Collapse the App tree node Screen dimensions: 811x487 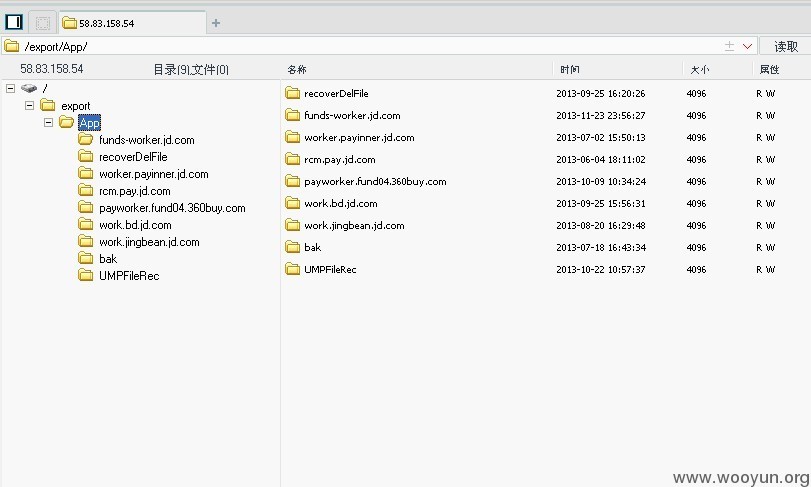point(49,123)
